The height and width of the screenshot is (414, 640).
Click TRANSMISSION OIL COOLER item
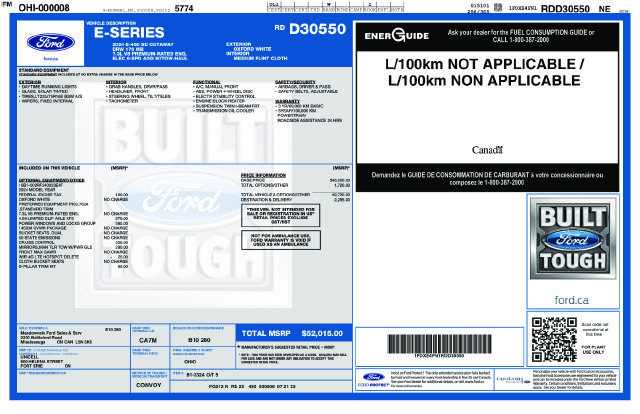click(223, 111)
